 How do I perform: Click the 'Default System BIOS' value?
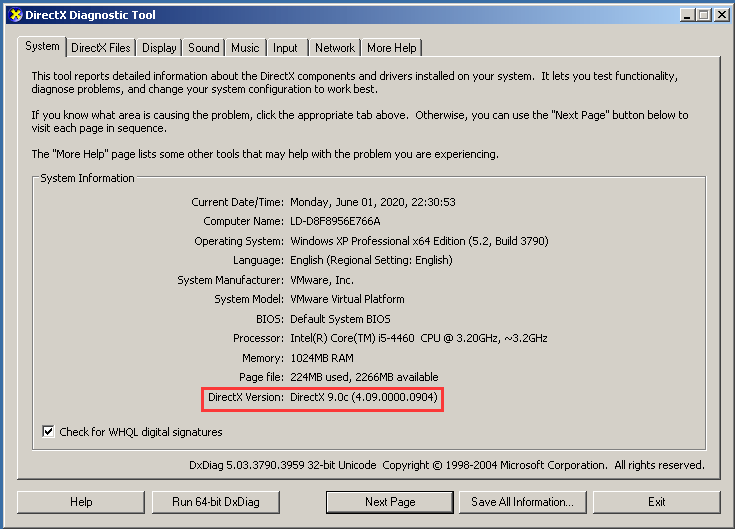click(340, 319)
